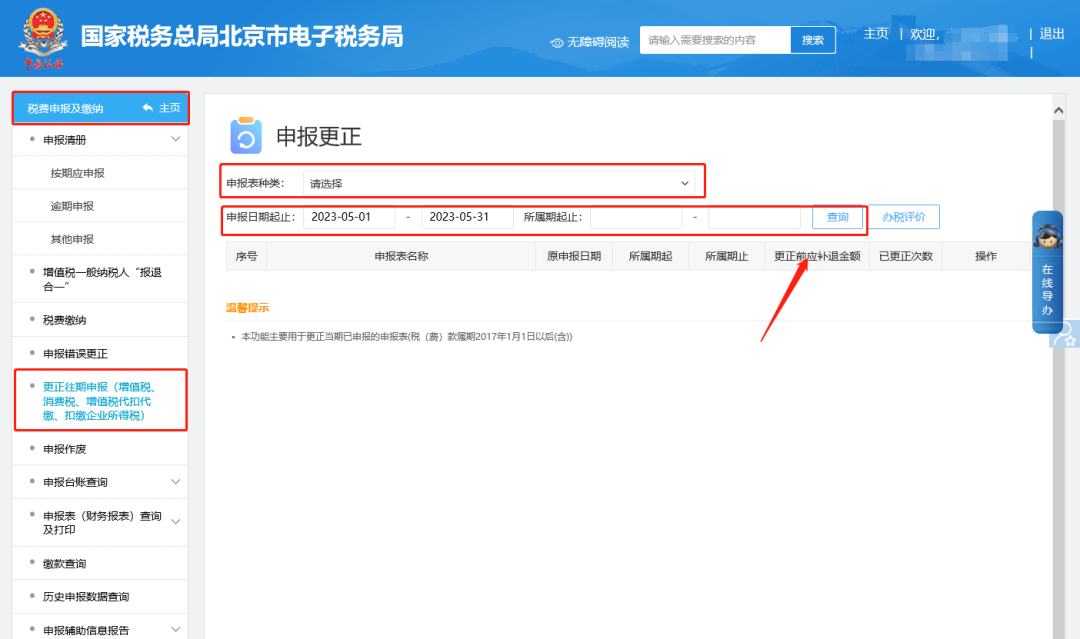Click the start date field 2023-05-01
The image size is (1080, 639).
pos(349,217)
